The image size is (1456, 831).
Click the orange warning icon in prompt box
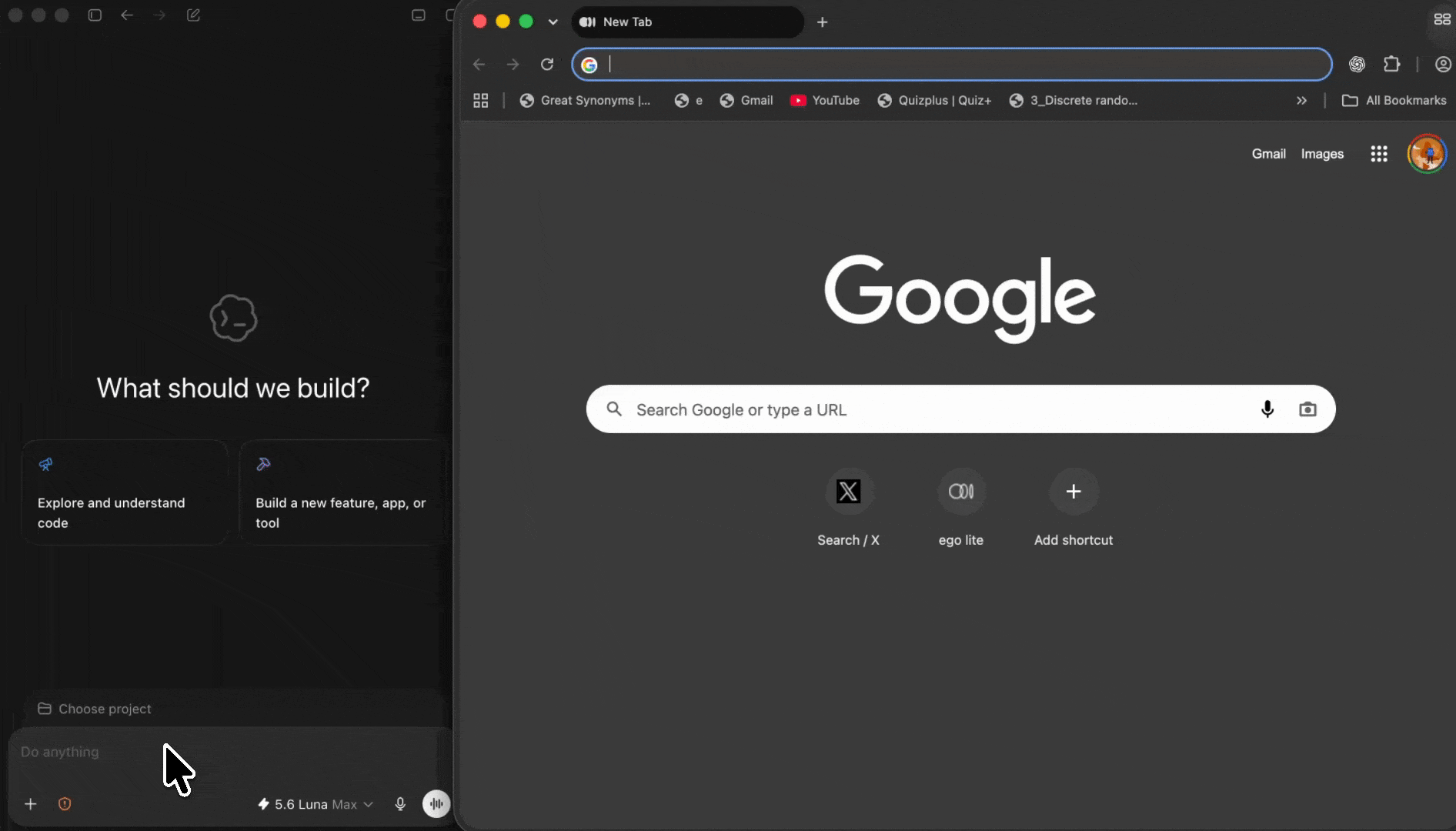[x=65, y=804]
